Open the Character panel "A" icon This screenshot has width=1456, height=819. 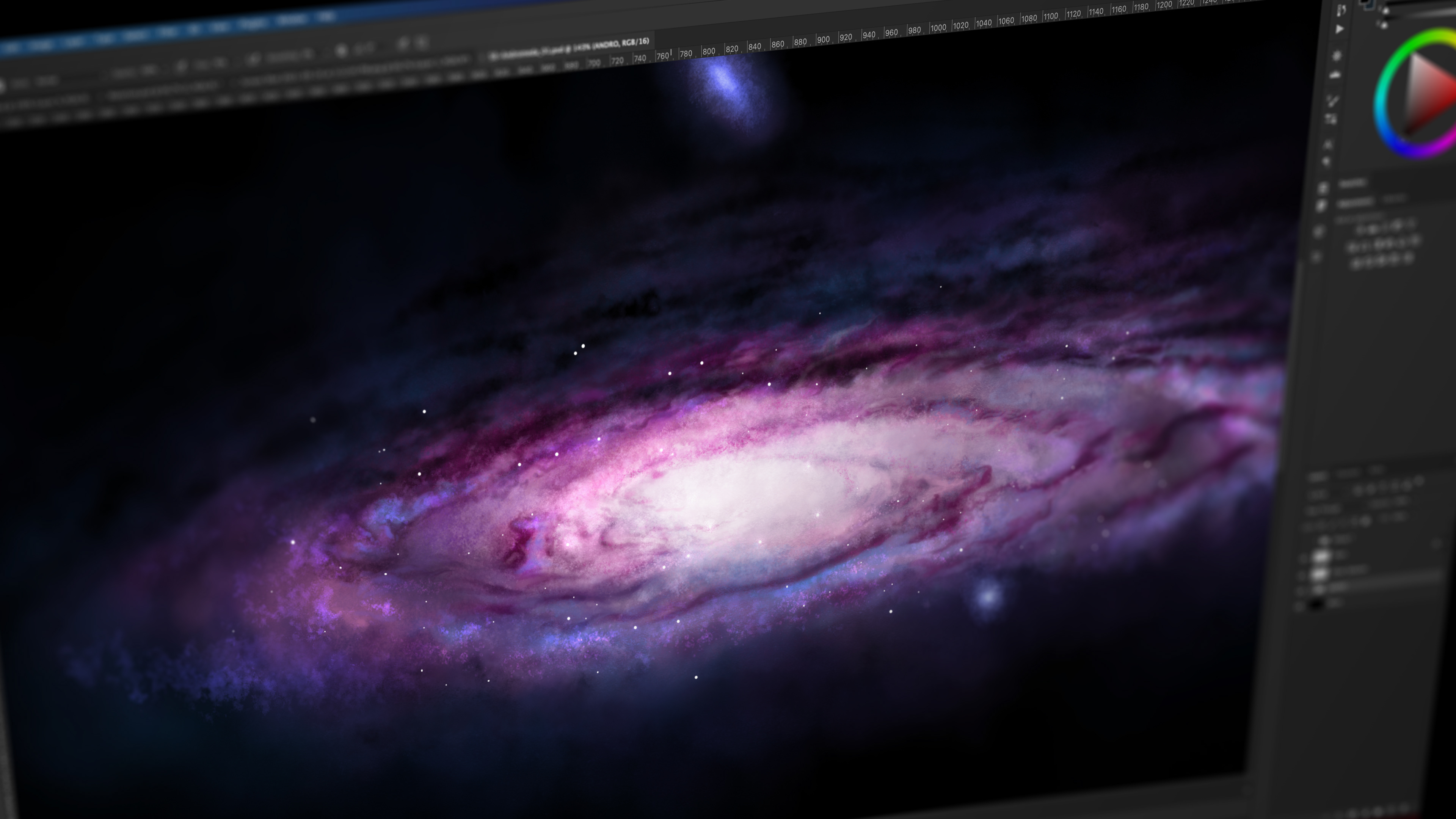pos(1328,145)
